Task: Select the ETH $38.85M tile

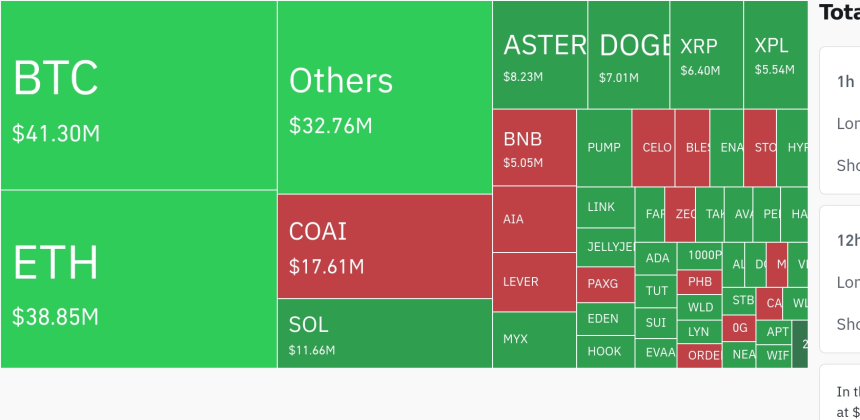Action: [138, 279]
